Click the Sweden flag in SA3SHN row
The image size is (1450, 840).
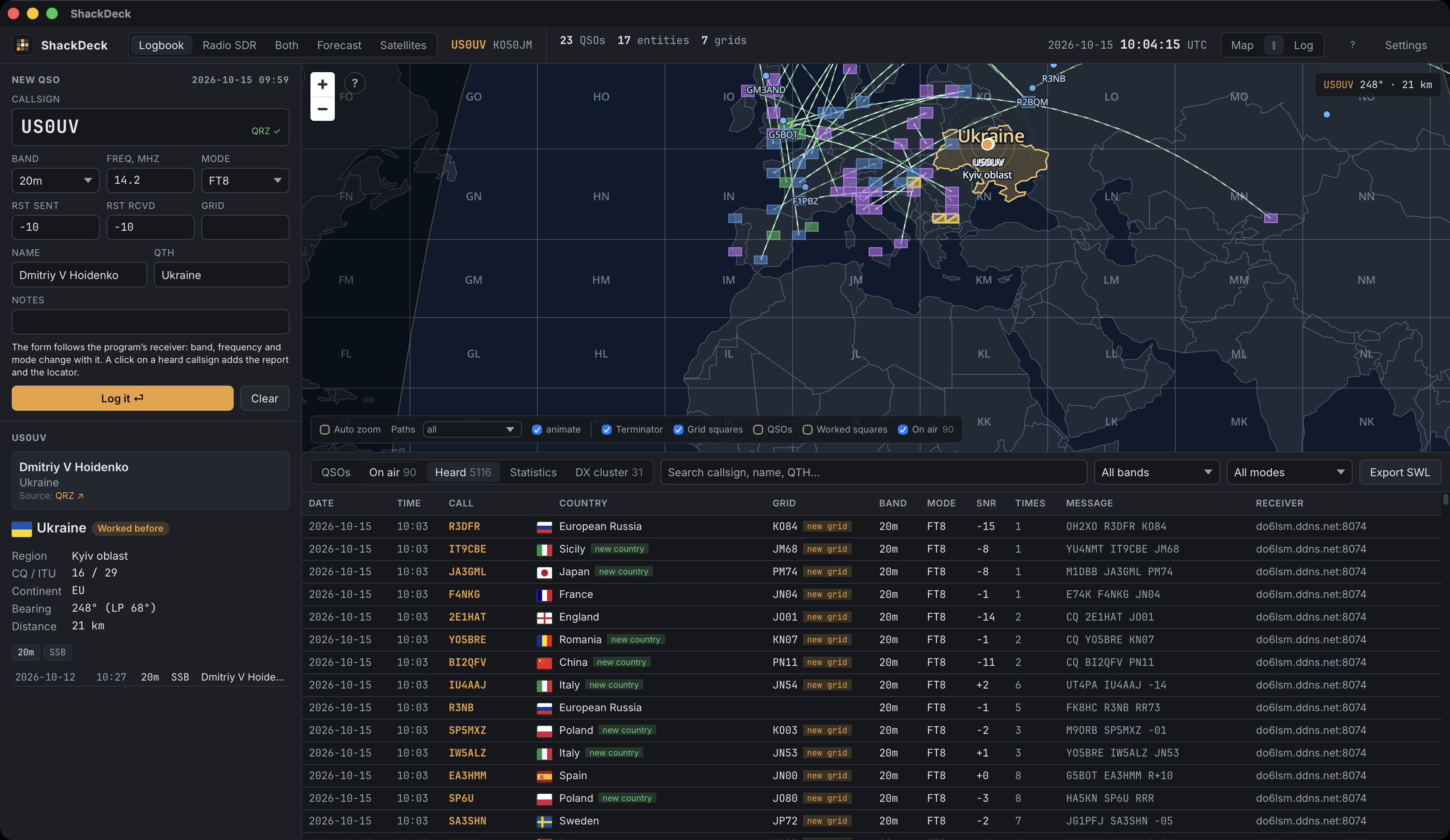(544, 822)
